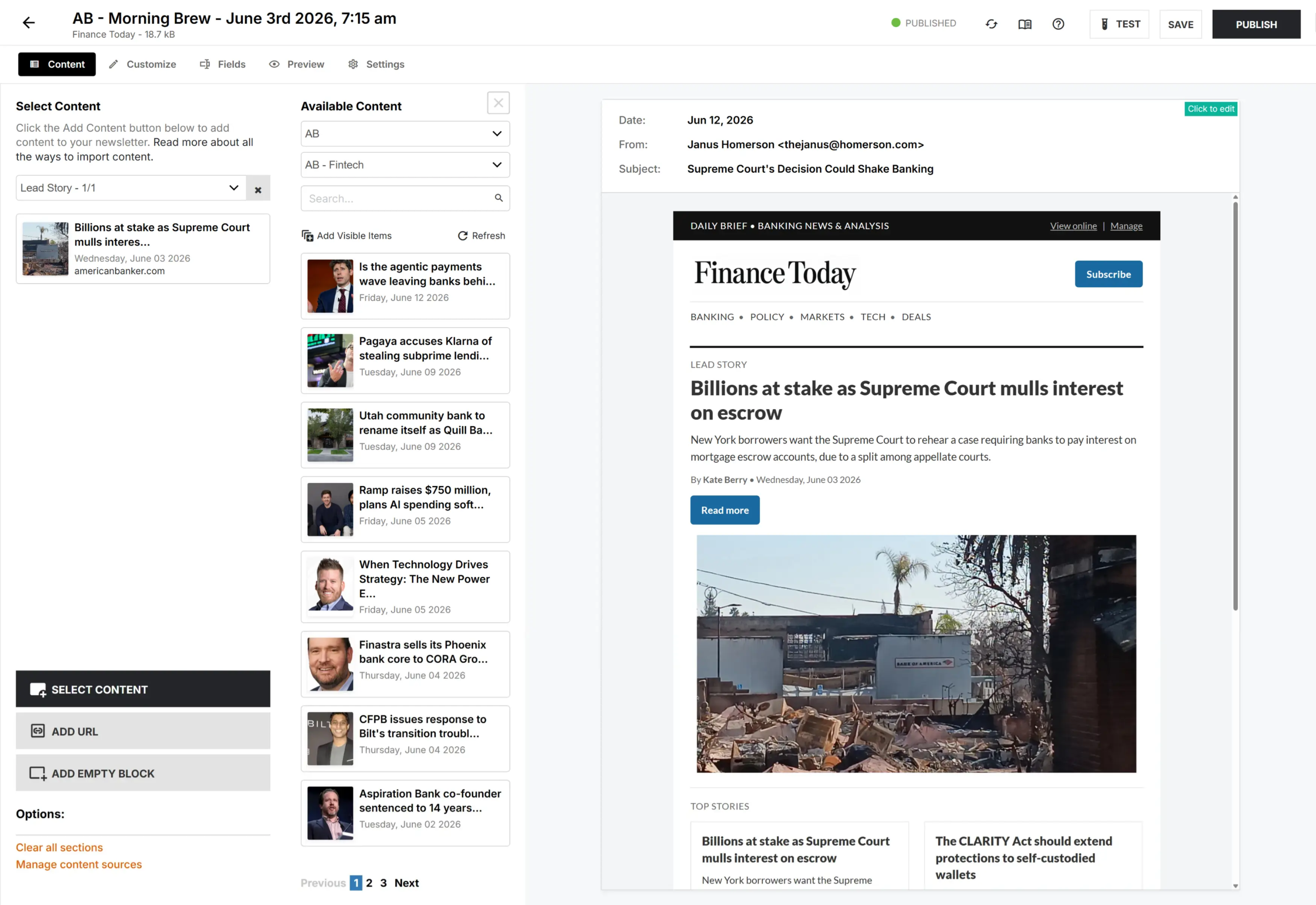The image size is (1316, 905).
Task: Click the Click to edit badge
Action: (x=1211, y=109)
